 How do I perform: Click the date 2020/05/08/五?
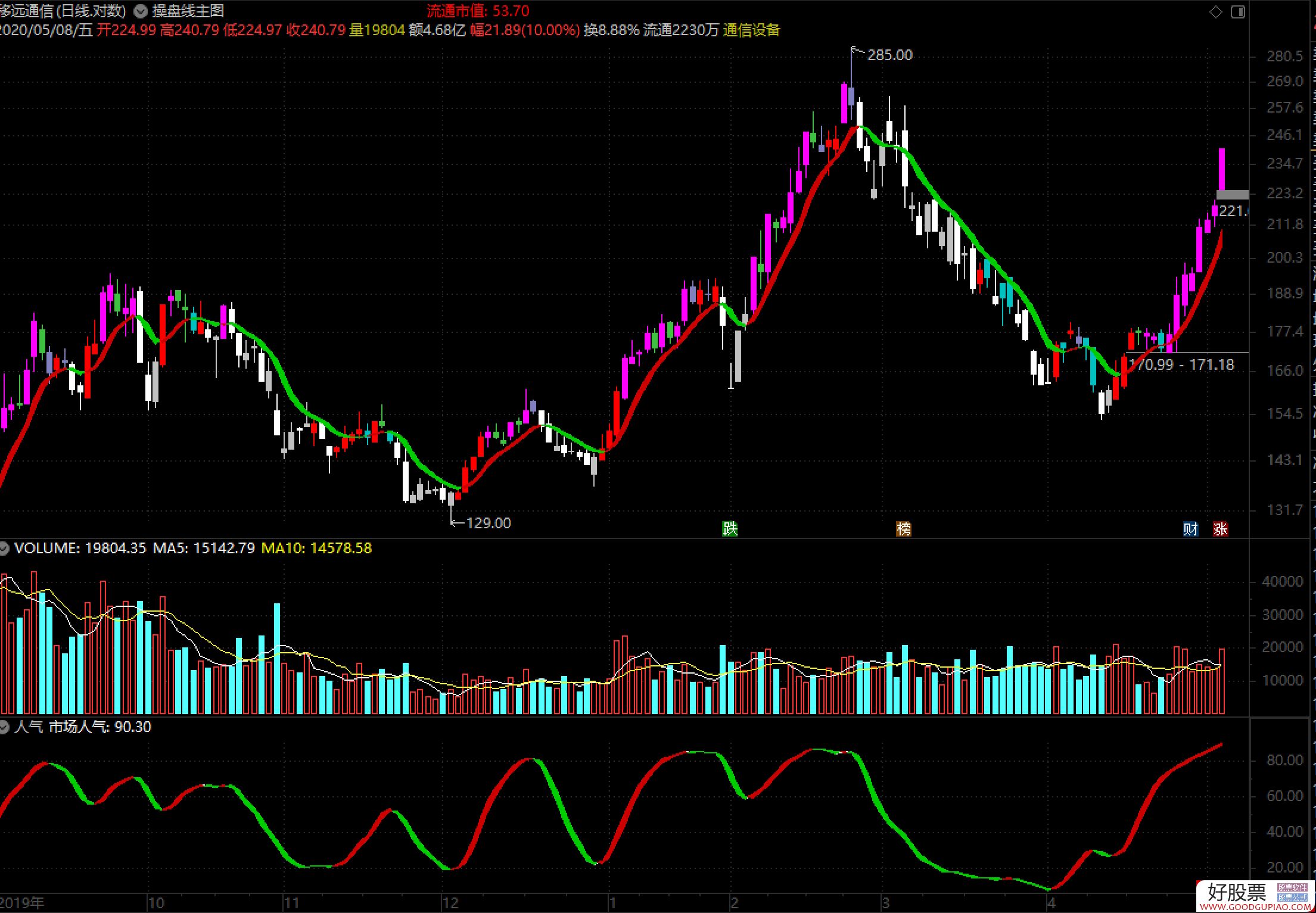pos(46,30)
